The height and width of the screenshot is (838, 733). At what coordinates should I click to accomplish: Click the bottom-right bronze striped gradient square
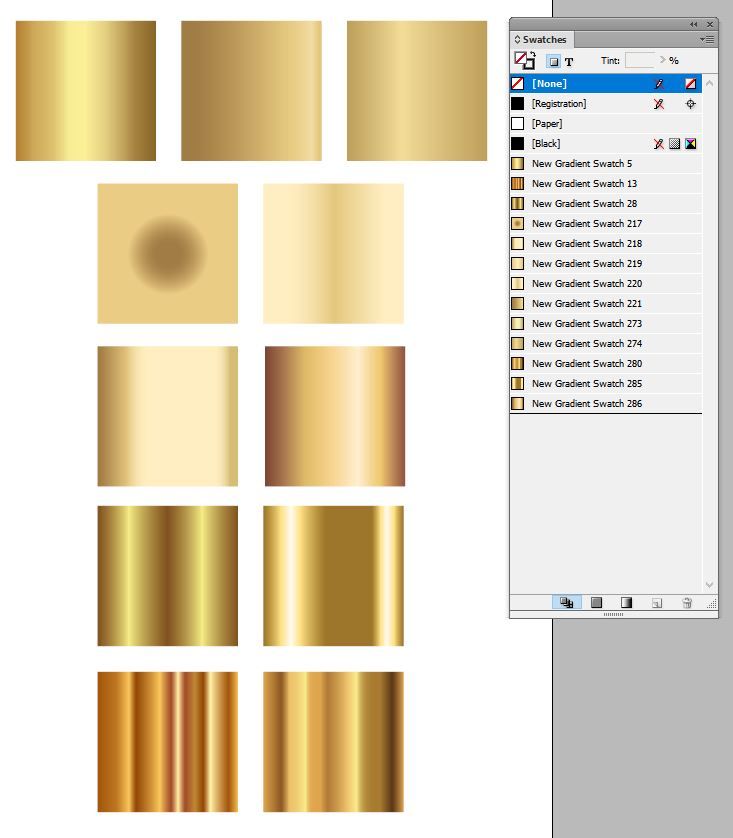click(x=333, y=742)
